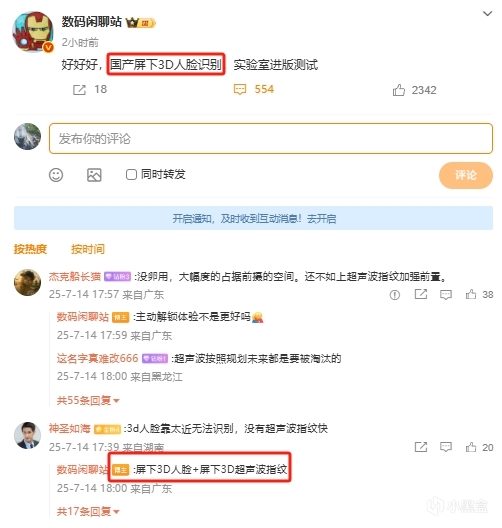The image size is (502, 528).
Task: Like 杰克船长猫's comment with 38 likes
Action: tap(471, 295)
